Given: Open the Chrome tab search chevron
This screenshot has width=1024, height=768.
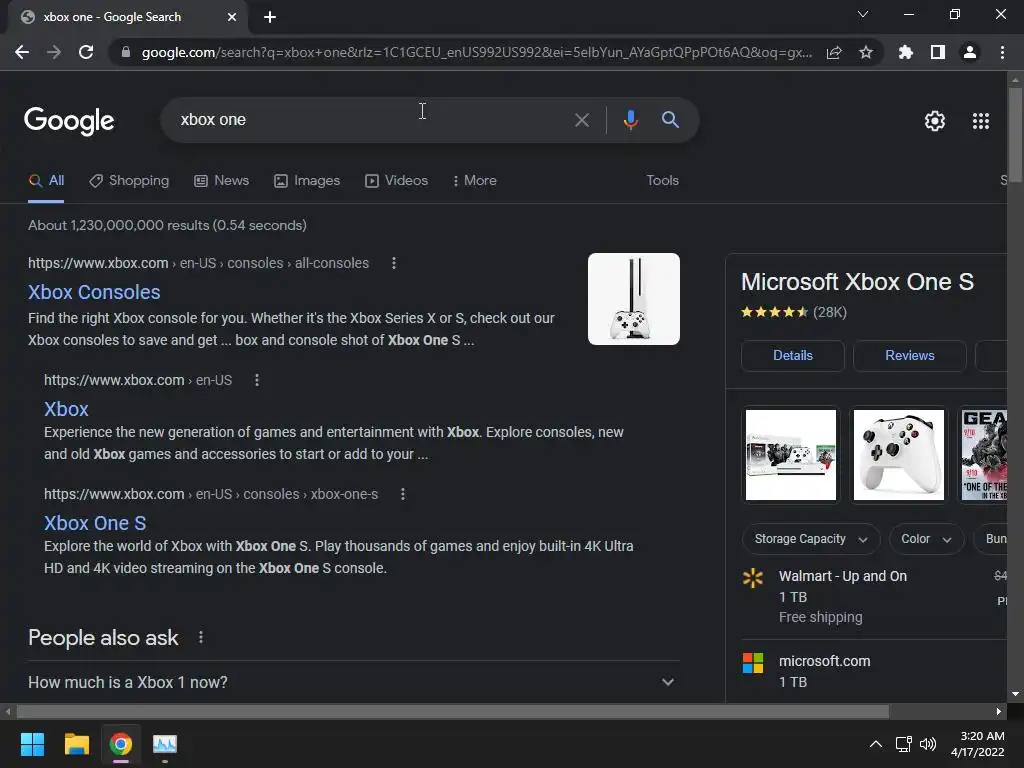Looking at the screenshot, I should tap(863, 14).
